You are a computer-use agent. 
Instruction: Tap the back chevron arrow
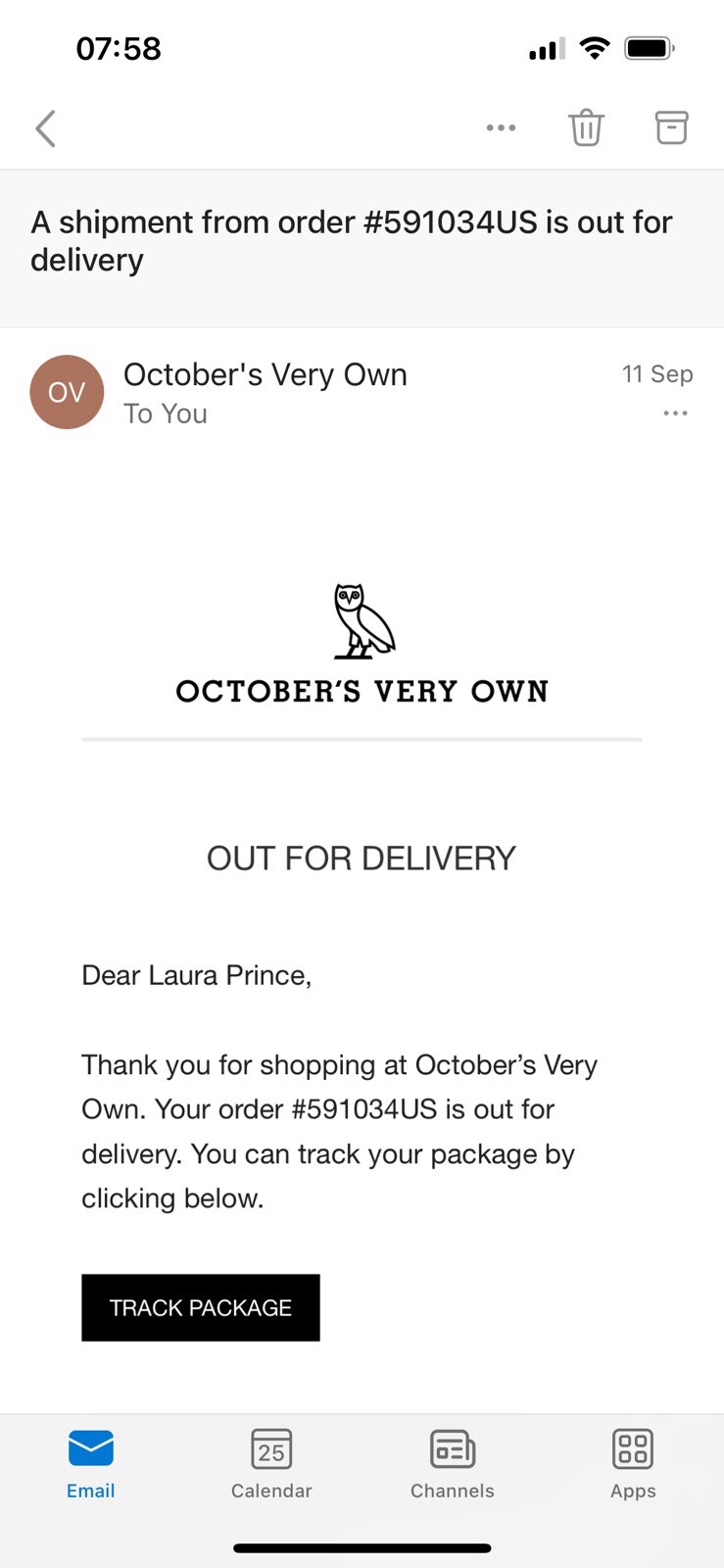pos(45,127)
